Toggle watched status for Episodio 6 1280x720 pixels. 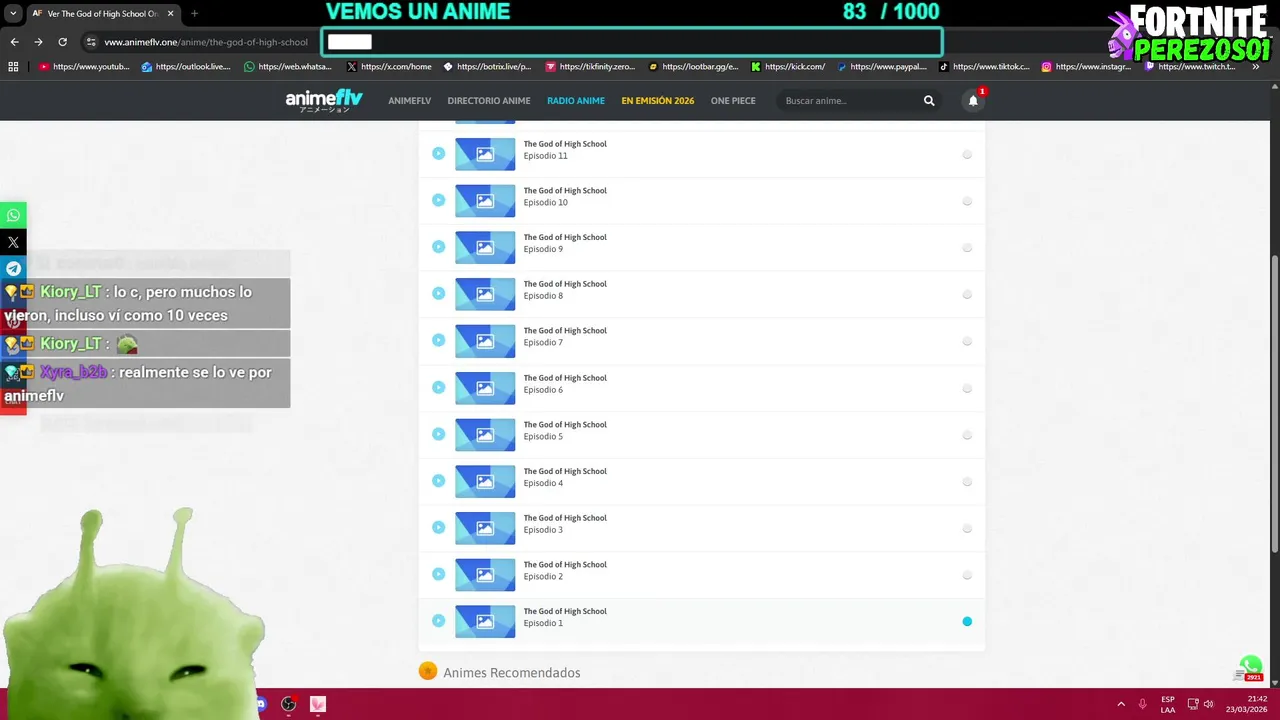click(x=967, y=388)
